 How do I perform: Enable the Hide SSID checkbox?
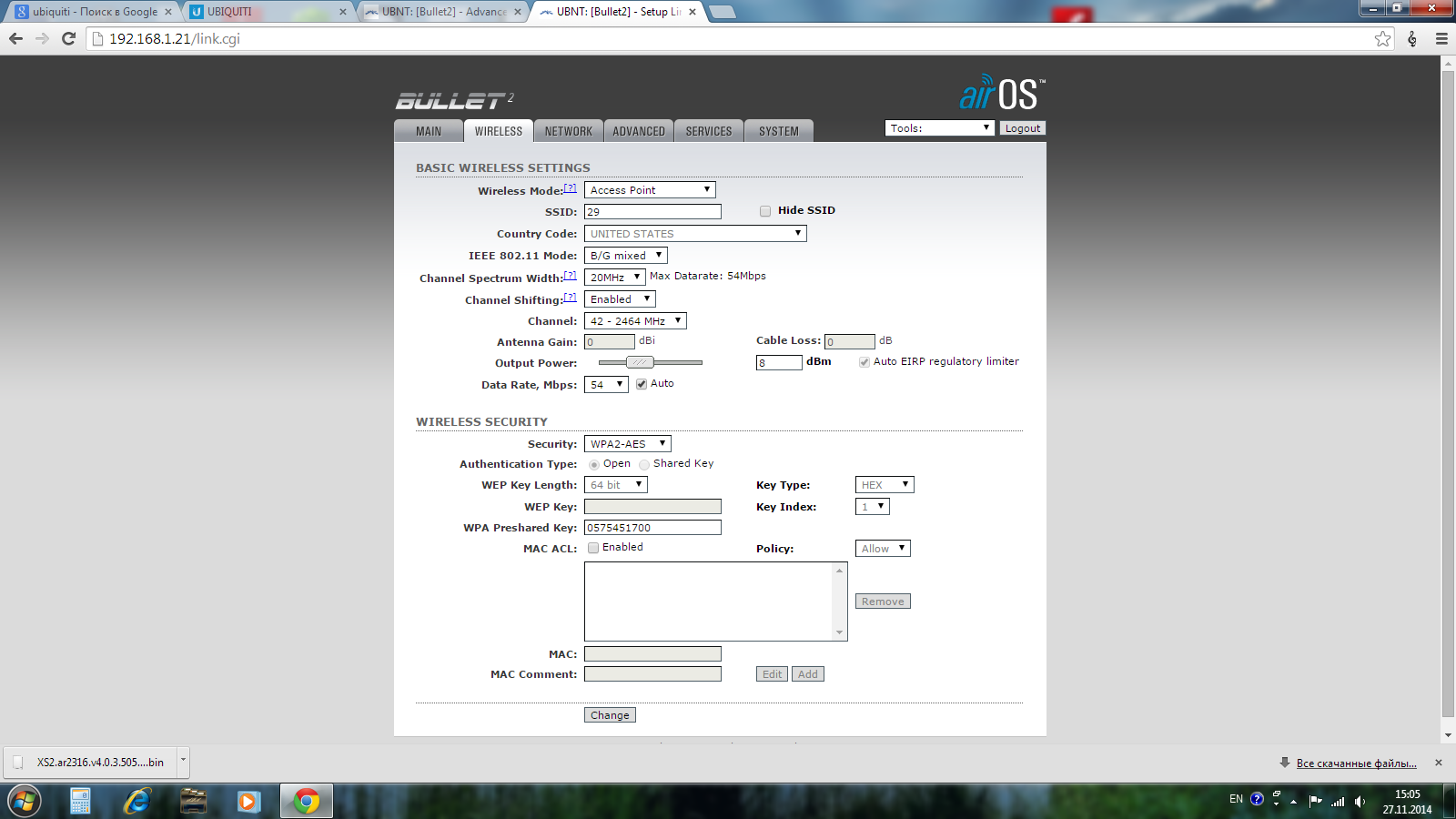tap(765, 211)
